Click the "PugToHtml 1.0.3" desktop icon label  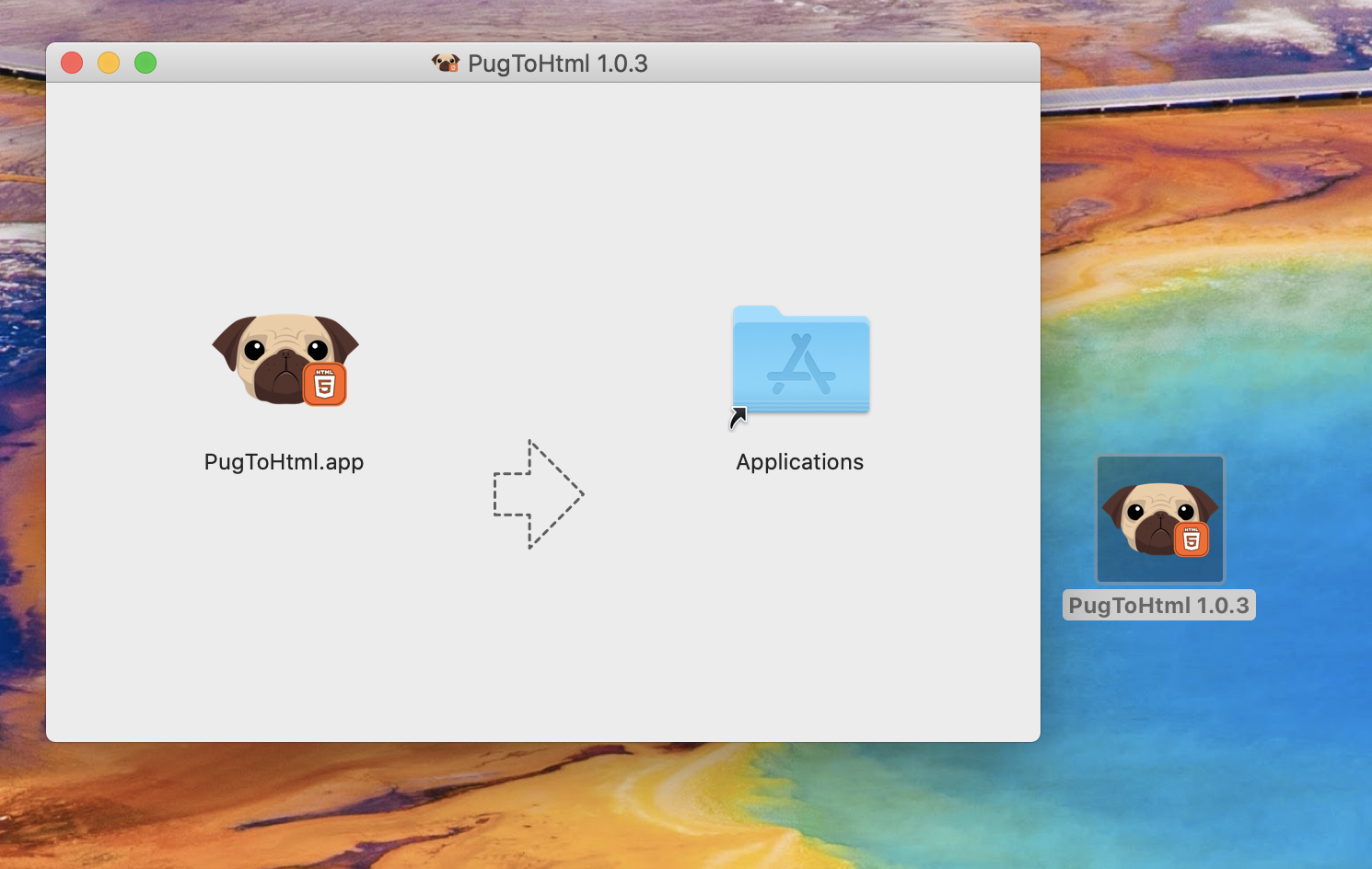pos(1159,605)
